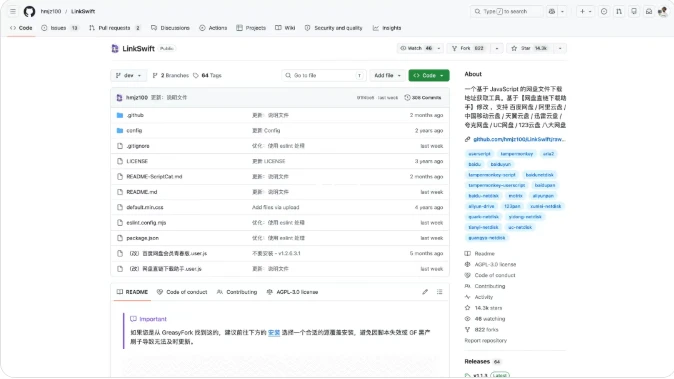Click the Go to file search field
Viewport: 674px width, 379px height.
click(324, 75)
